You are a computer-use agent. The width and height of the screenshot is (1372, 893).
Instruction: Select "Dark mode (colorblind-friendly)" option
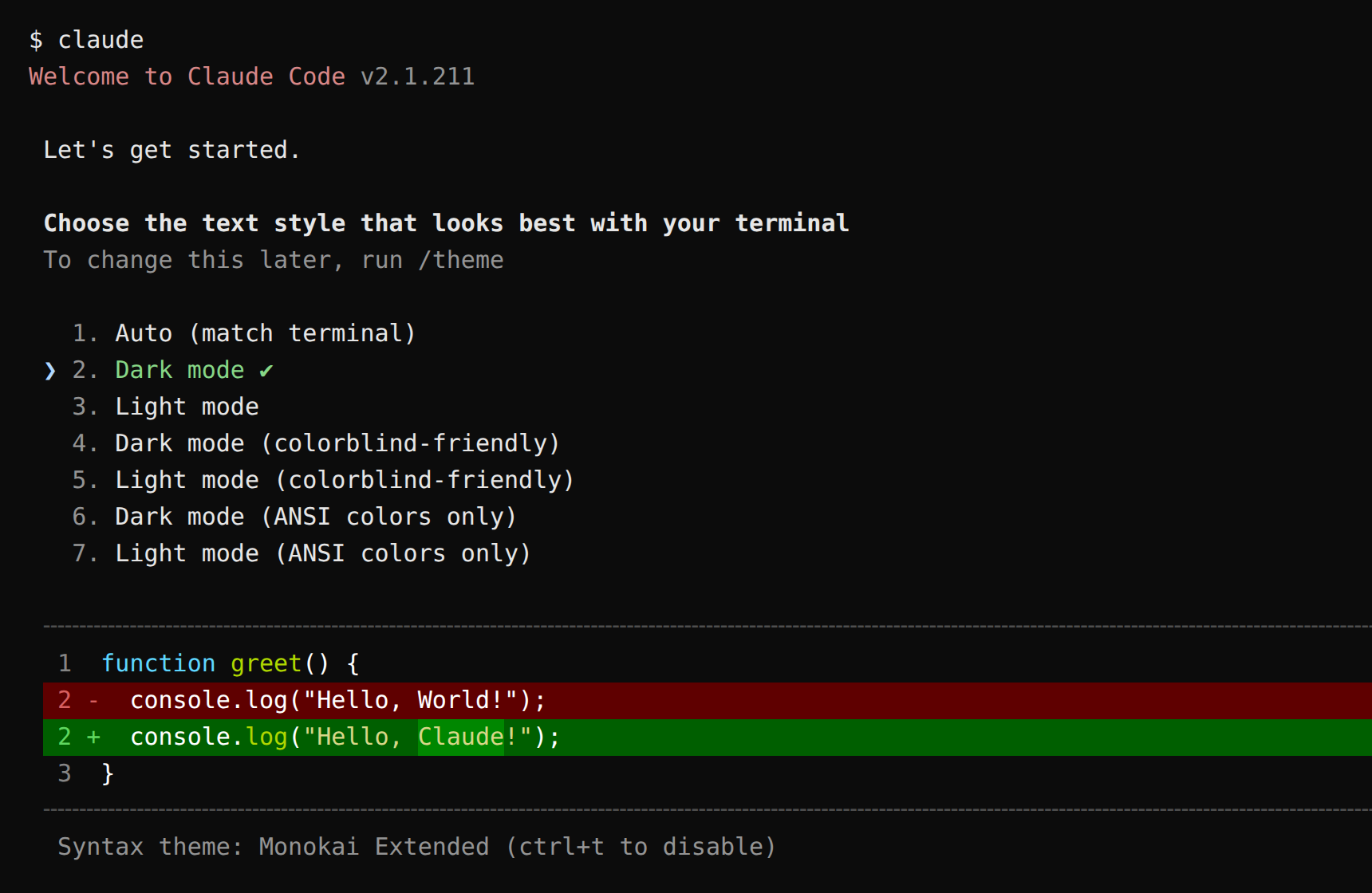pyautogui.click(x=316, y=443)
